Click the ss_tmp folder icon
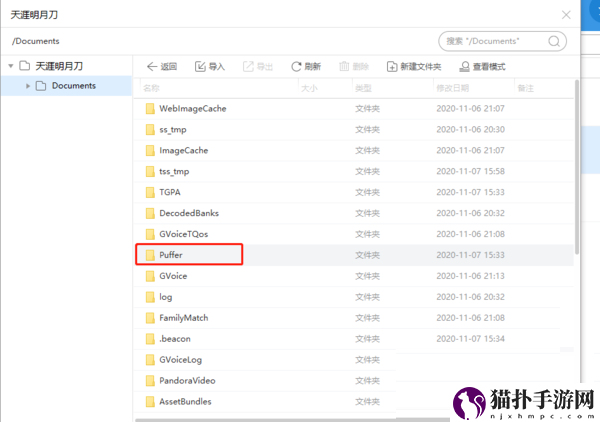This screenshot has width=600, height=422. coord(150,130)
